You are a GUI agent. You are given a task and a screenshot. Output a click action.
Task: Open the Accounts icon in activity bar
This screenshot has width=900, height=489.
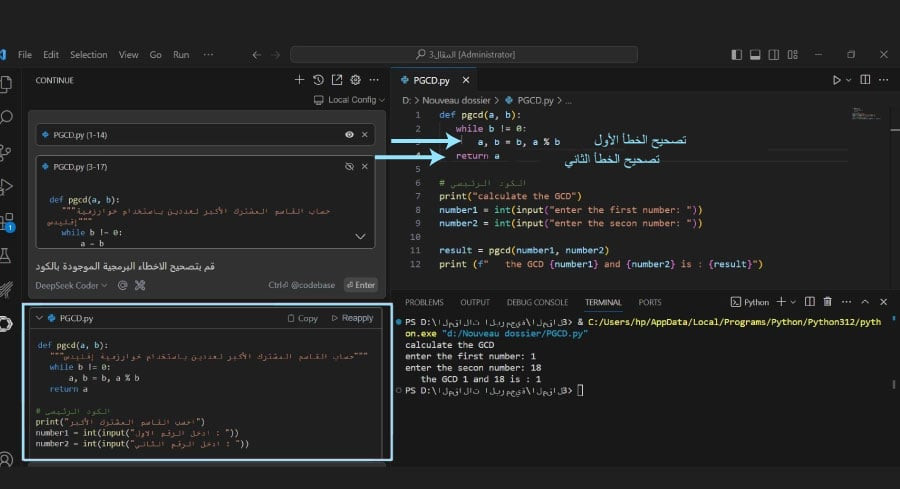(x=6, y=459)
